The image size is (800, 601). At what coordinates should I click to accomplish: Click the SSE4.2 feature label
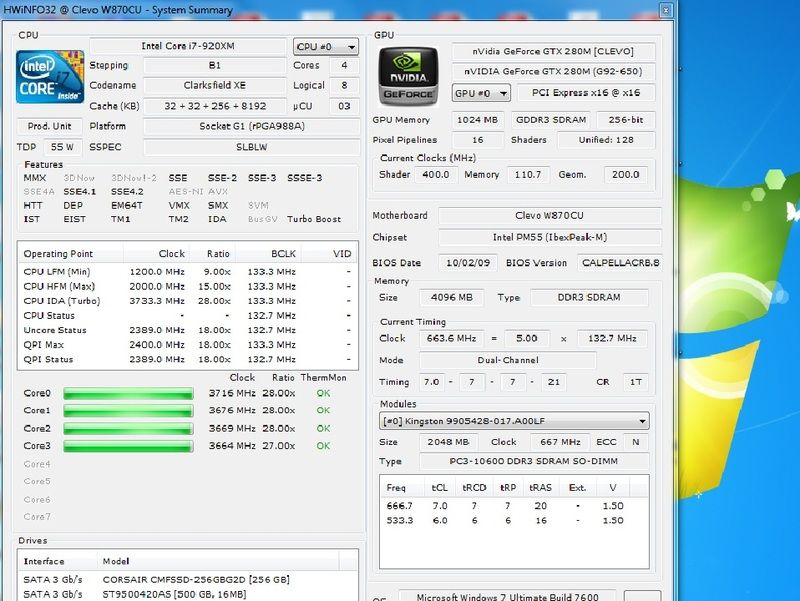(x=127, y=192)
